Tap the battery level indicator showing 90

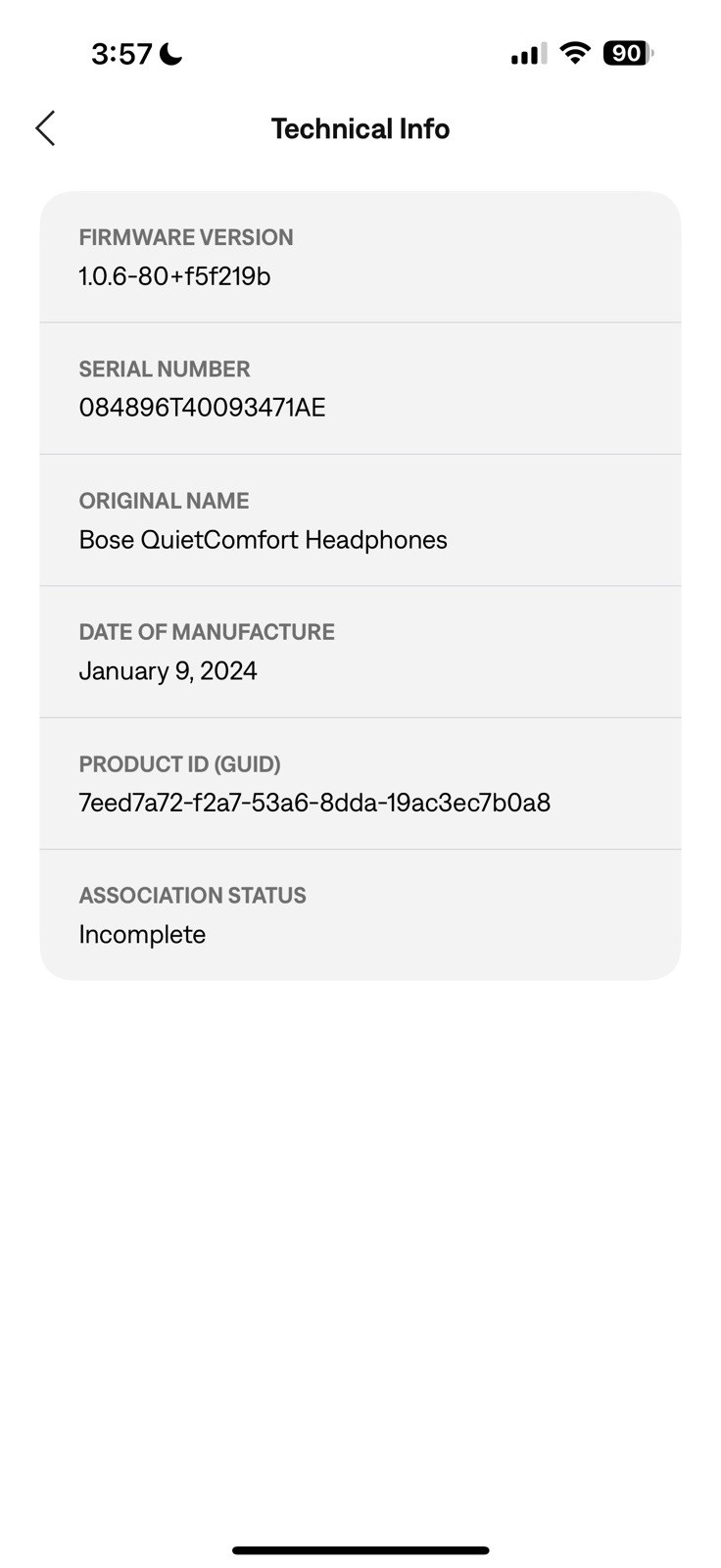(628, 53)
